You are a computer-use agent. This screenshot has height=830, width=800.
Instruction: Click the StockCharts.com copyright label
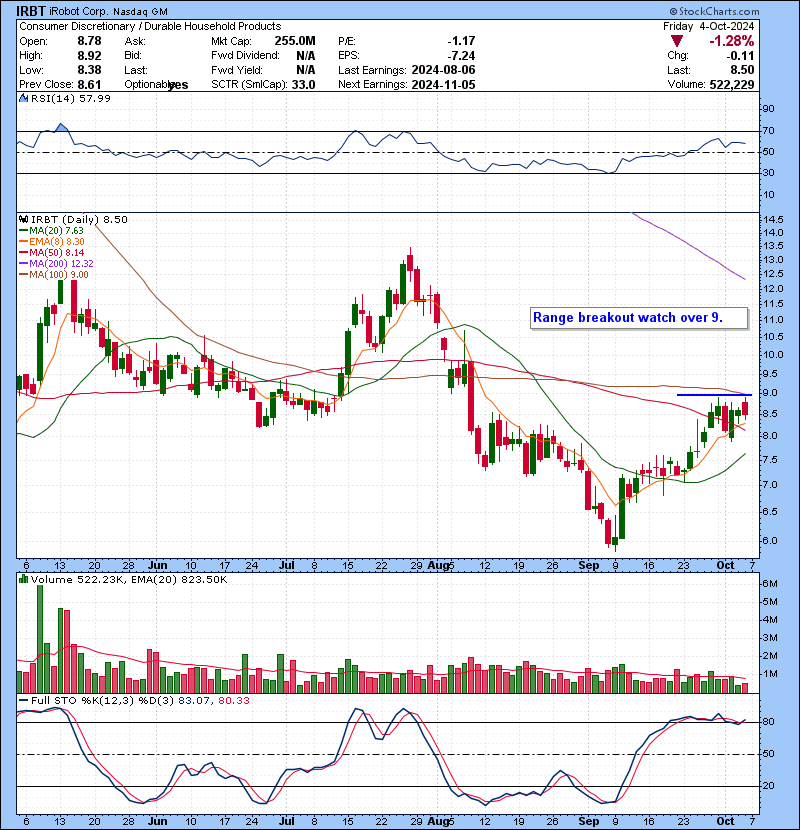(x=714, y=11)
